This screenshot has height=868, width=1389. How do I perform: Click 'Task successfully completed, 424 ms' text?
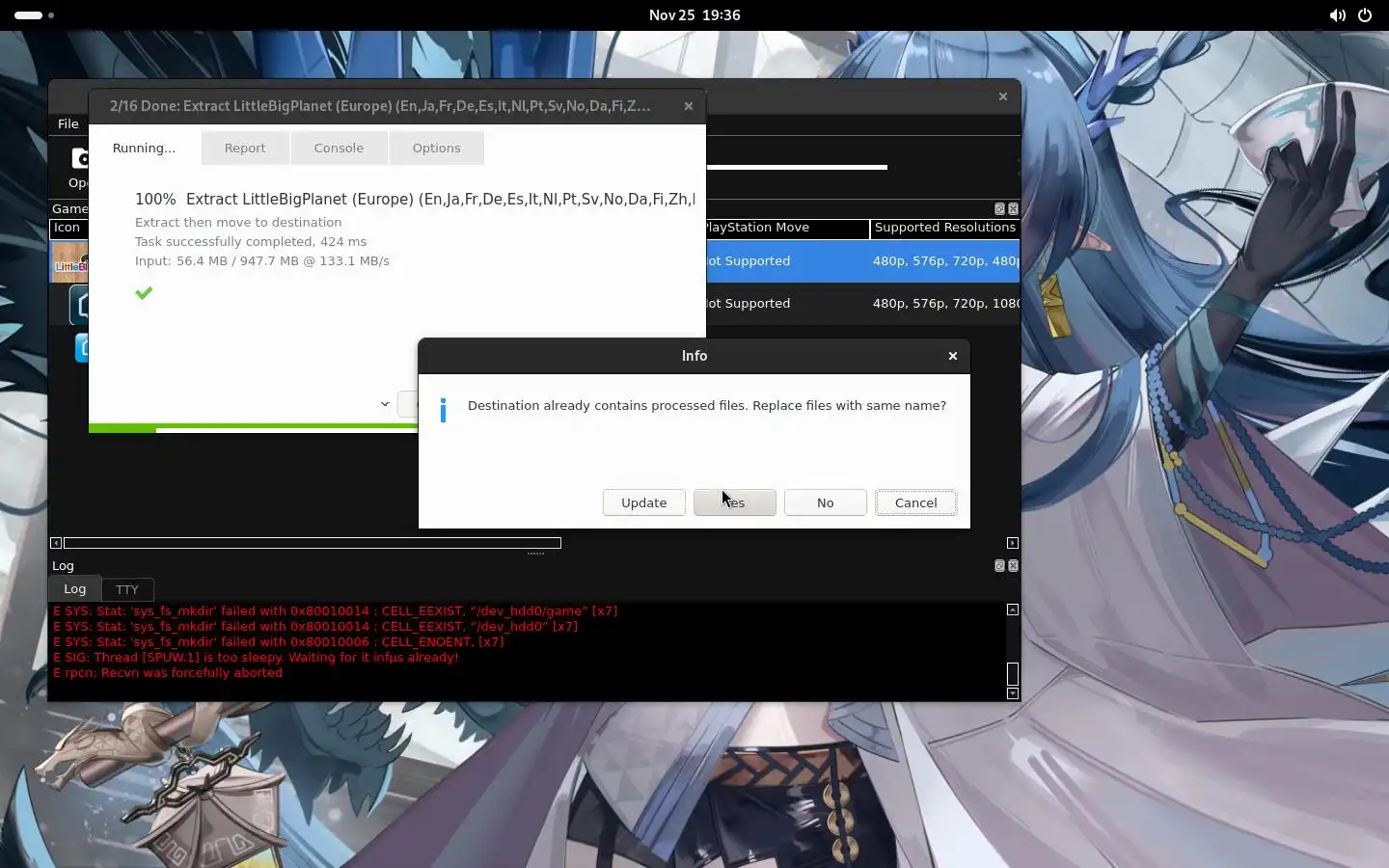[251, 242]
